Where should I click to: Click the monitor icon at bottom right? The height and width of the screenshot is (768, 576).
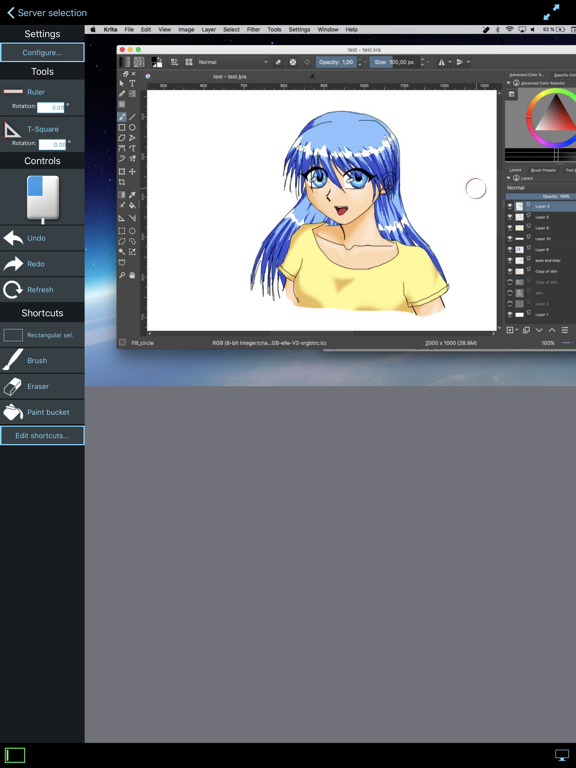(x=561, y=755)
